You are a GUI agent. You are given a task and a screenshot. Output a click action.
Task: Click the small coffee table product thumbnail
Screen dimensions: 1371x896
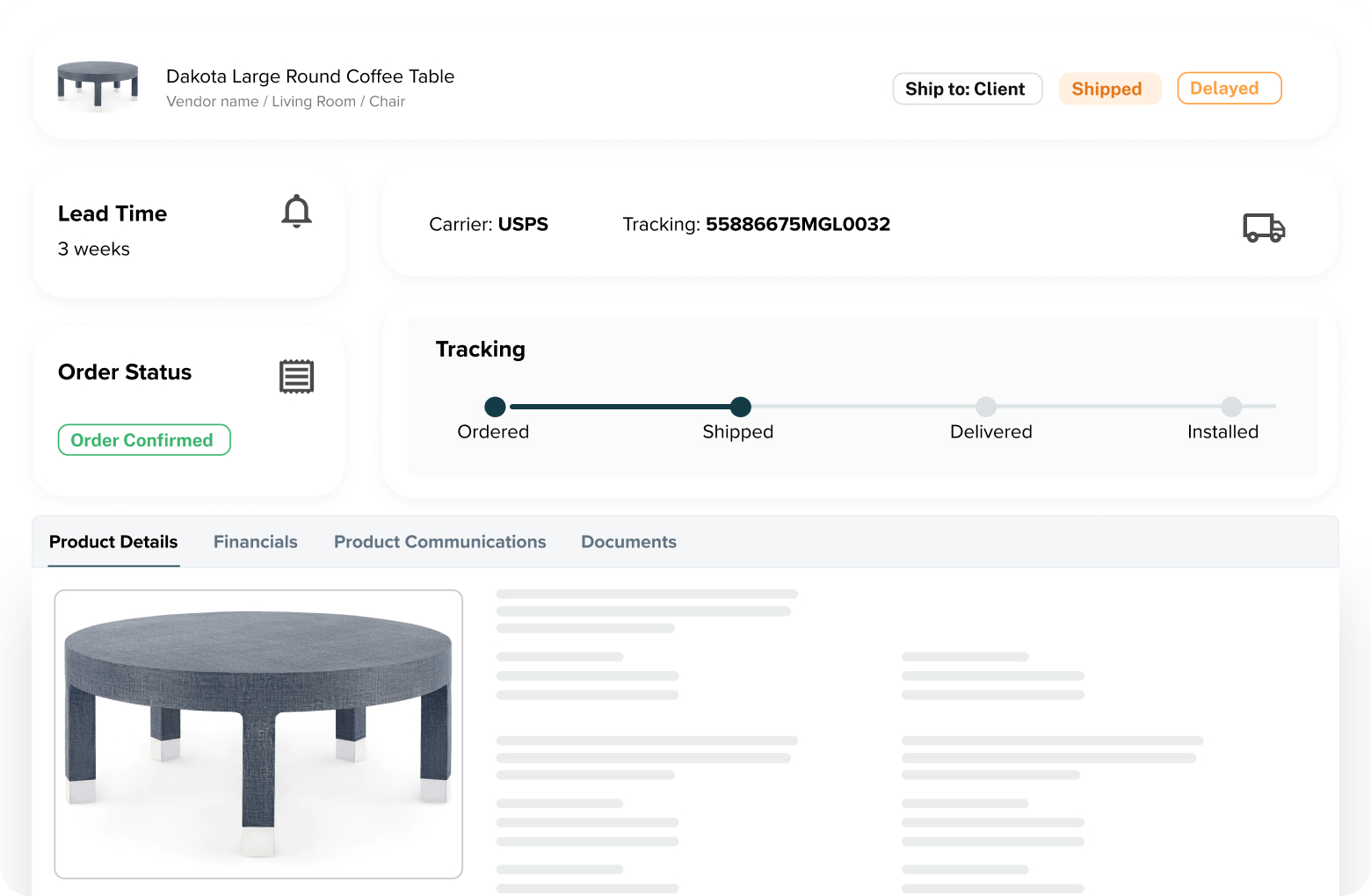click(97, 83)
